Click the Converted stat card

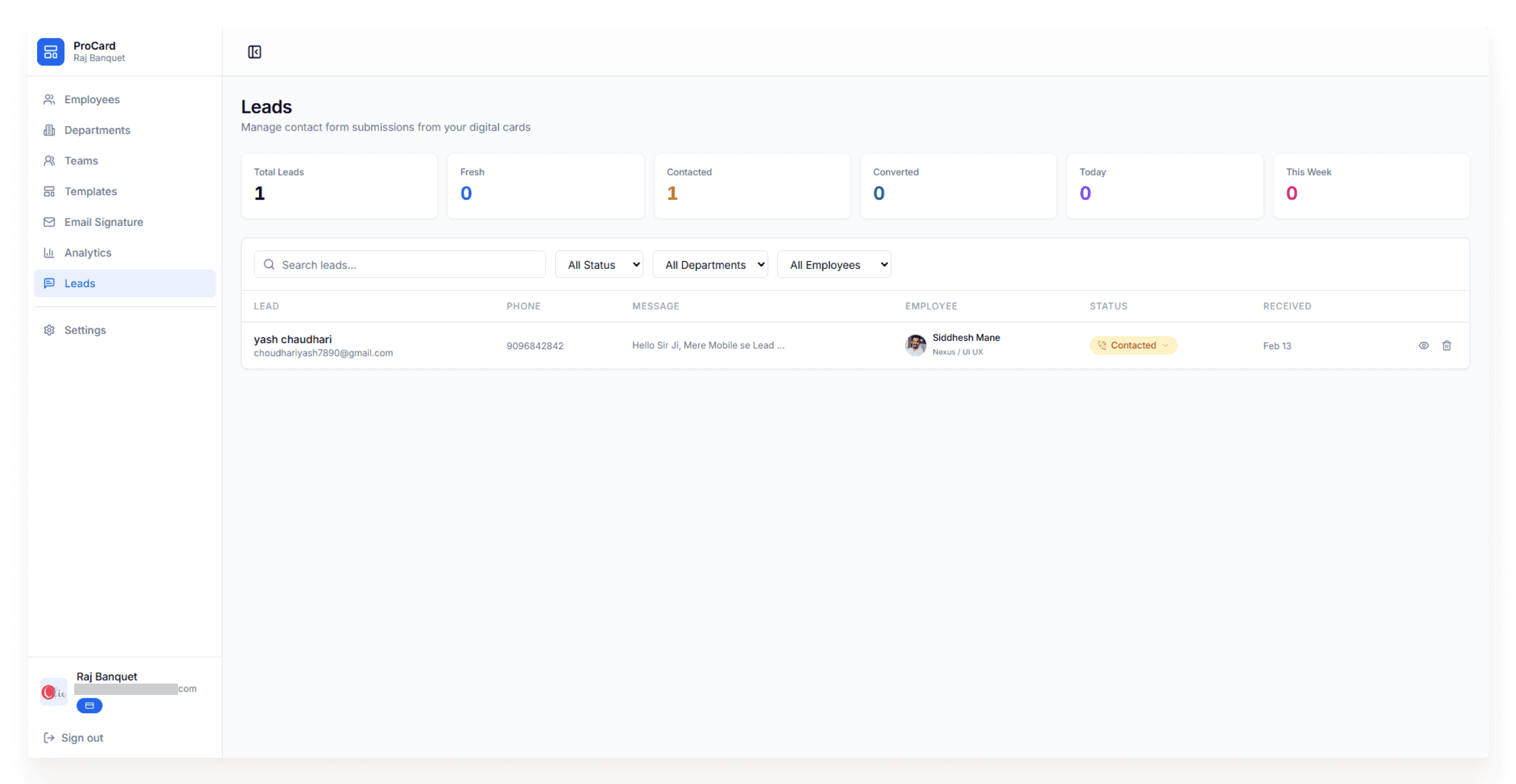(958, 186)
